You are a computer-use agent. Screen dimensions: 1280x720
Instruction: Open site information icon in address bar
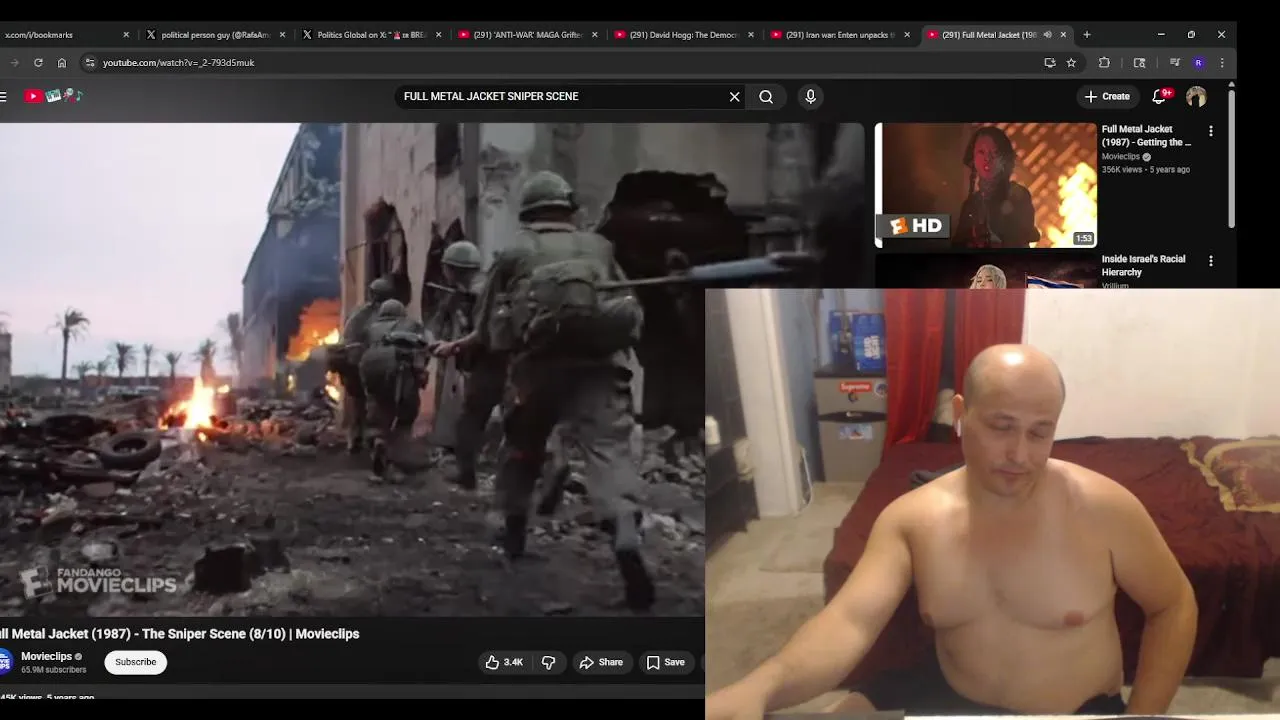(x=90, y=62)
